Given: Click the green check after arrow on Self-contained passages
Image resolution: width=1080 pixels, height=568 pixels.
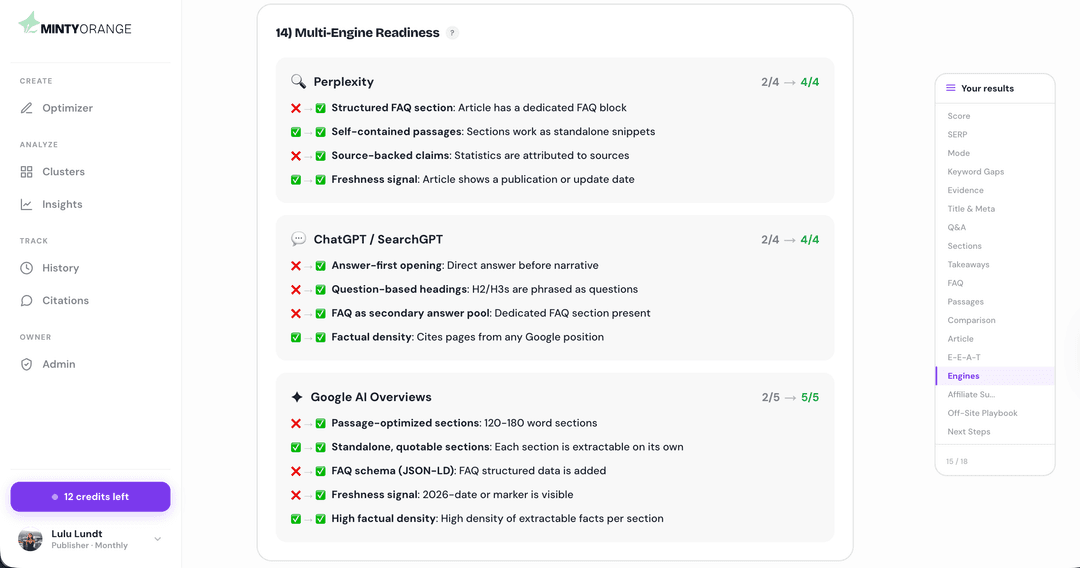Looking at the screenshot, I should pos(320,132).
